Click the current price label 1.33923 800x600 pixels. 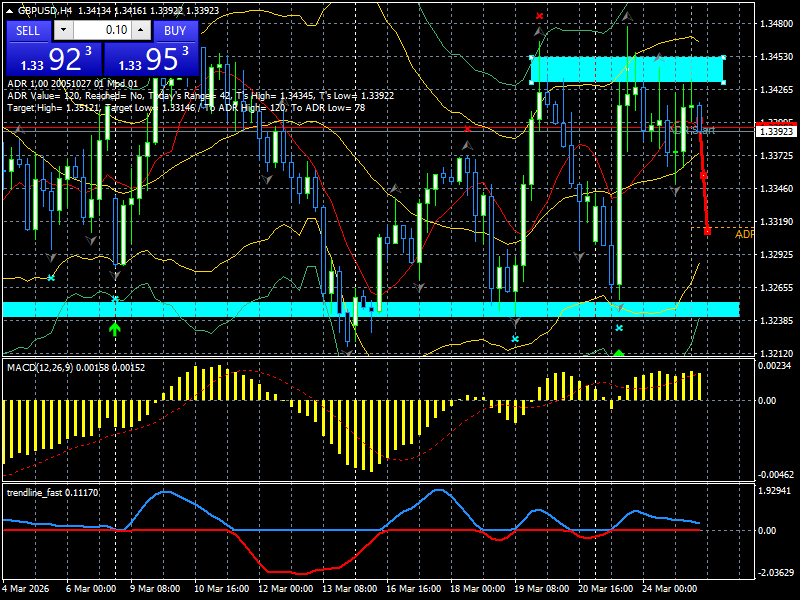pyautogui.click(x=777, y=132)
